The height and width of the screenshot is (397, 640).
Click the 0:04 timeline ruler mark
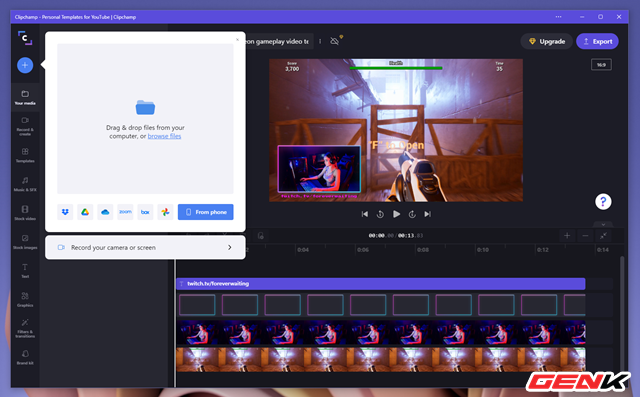[x=303, y=250]
